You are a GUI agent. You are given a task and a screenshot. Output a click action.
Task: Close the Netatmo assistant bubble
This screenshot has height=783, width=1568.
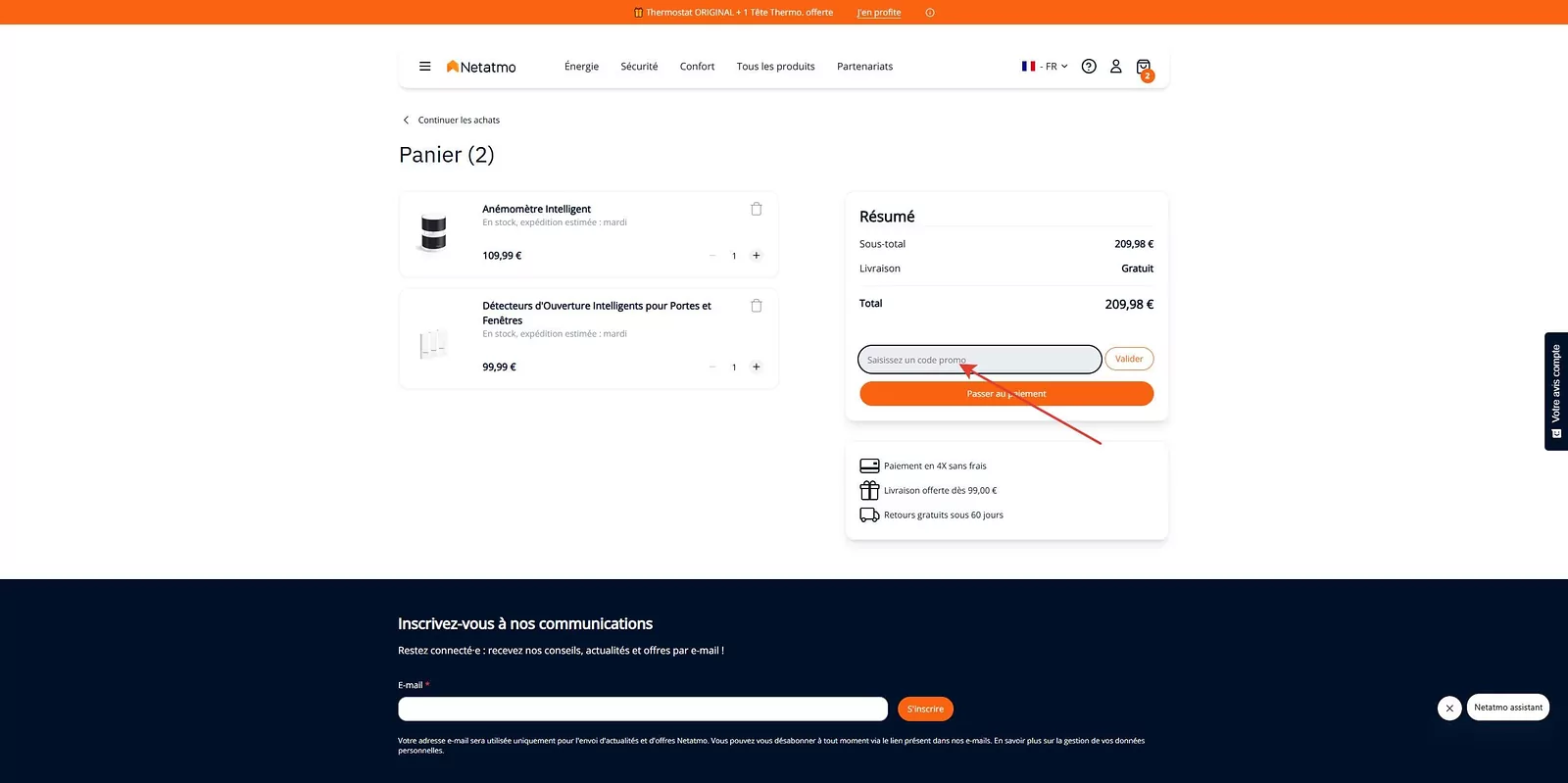coord(1449,708)
